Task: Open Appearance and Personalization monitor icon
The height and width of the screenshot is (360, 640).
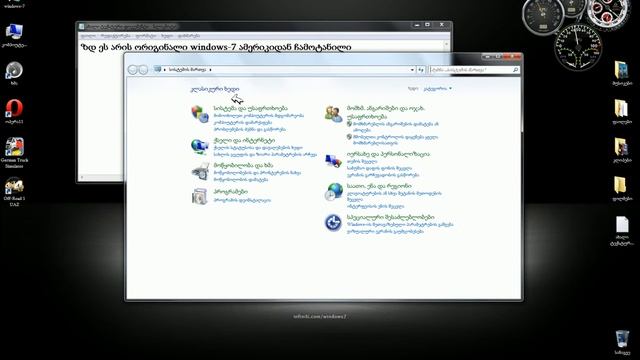Action: point(333,160)
